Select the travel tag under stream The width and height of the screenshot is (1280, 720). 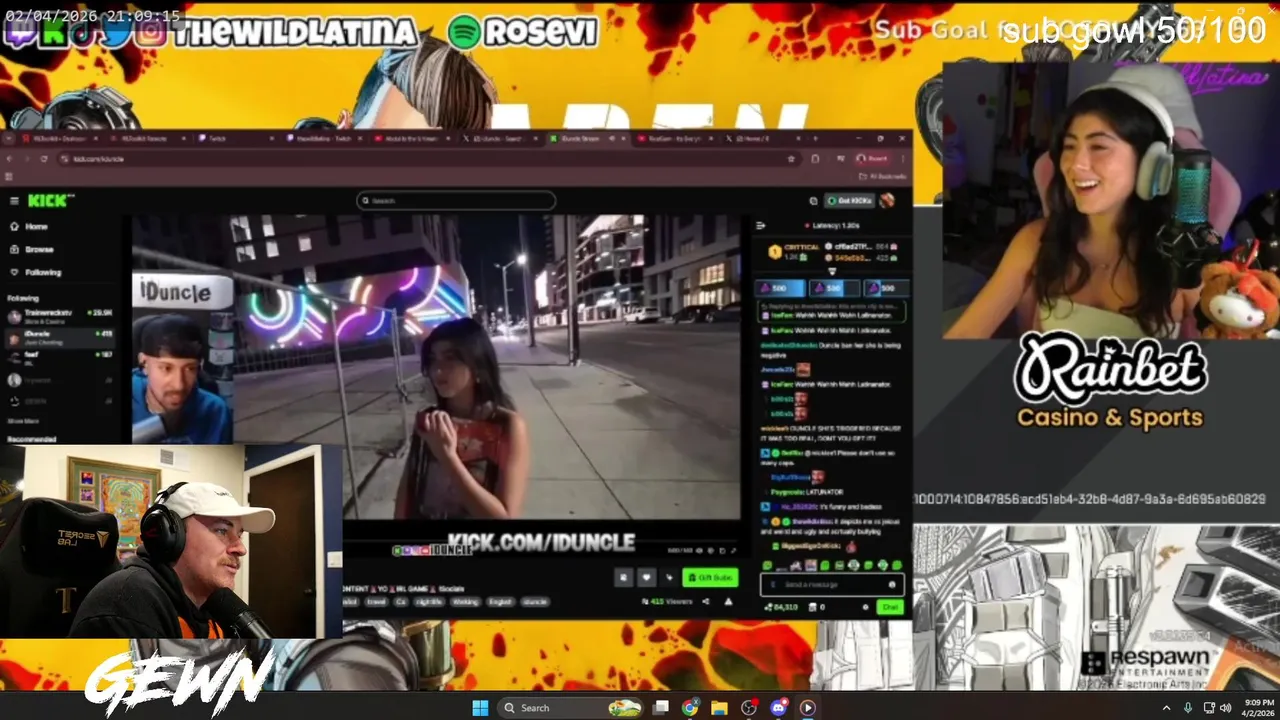pos(376,602)
